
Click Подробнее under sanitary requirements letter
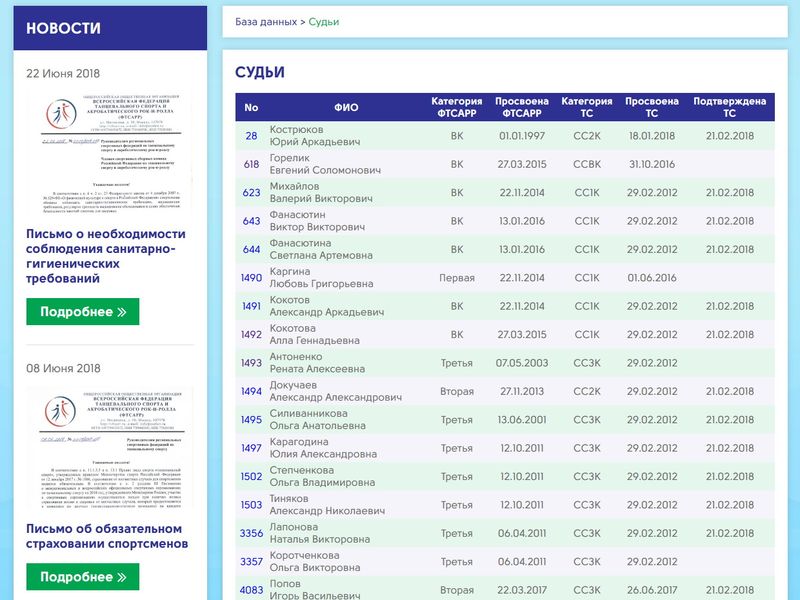coord(83,312)
